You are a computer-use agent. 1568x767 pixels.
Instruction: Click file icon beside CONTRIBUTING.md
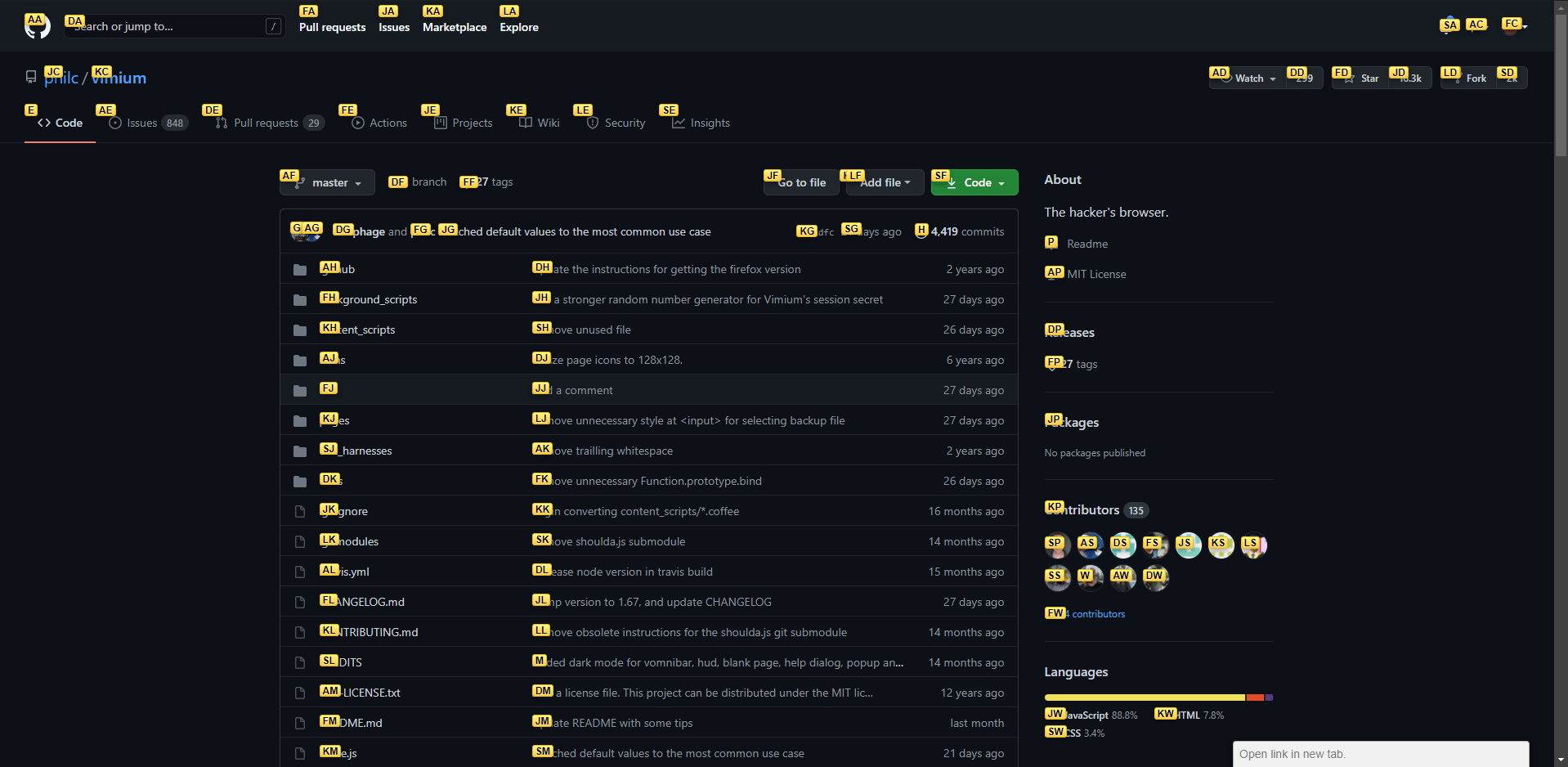click(300, 633)
